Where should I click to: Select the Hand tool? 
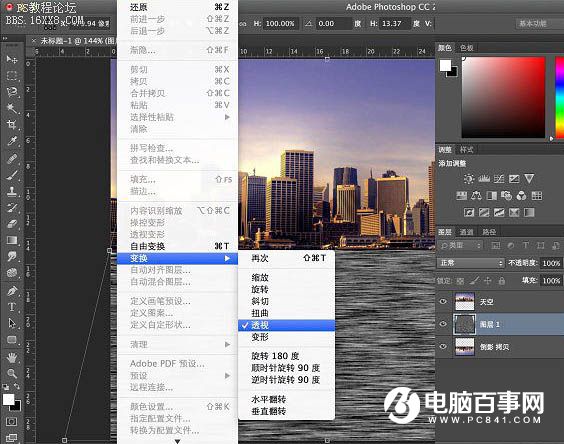point(12,357)
